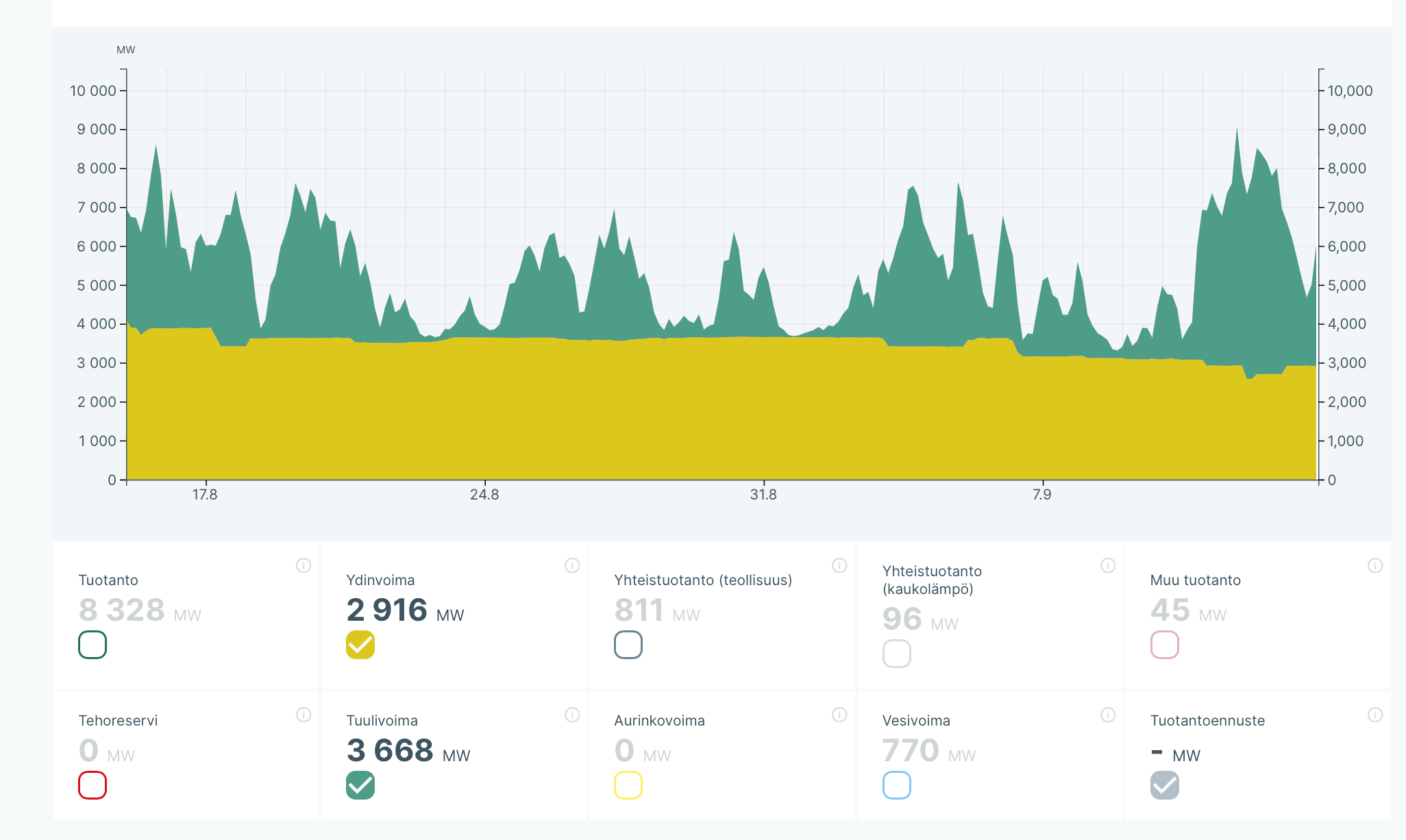Open Tehoreservi info icon
Viewport: 1406px width, 840px height.
(304, 715)
